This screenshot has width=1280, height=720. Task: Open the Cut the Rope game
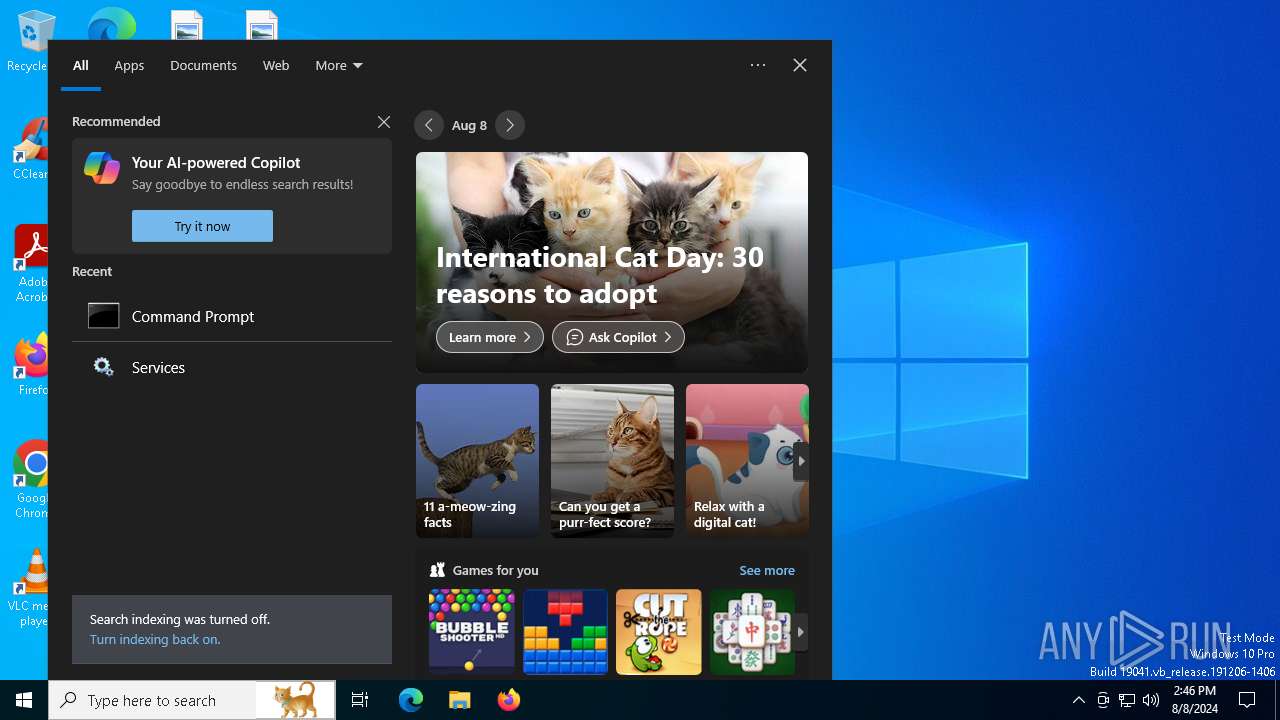[x=659, y=632]
